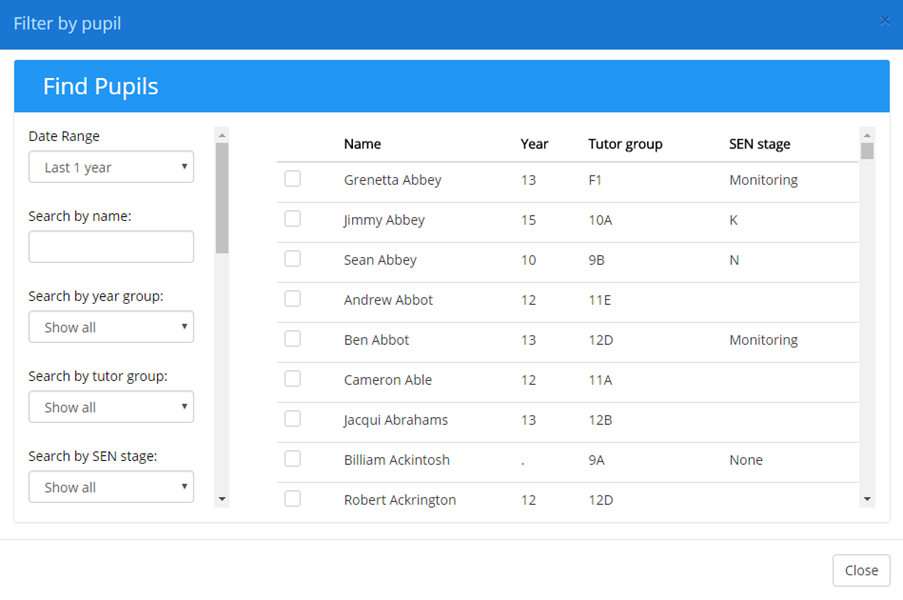This screenshot has height=600, width=903.
Task: Check the box beside Jacqui Abrahams
Action: (292, 420)
